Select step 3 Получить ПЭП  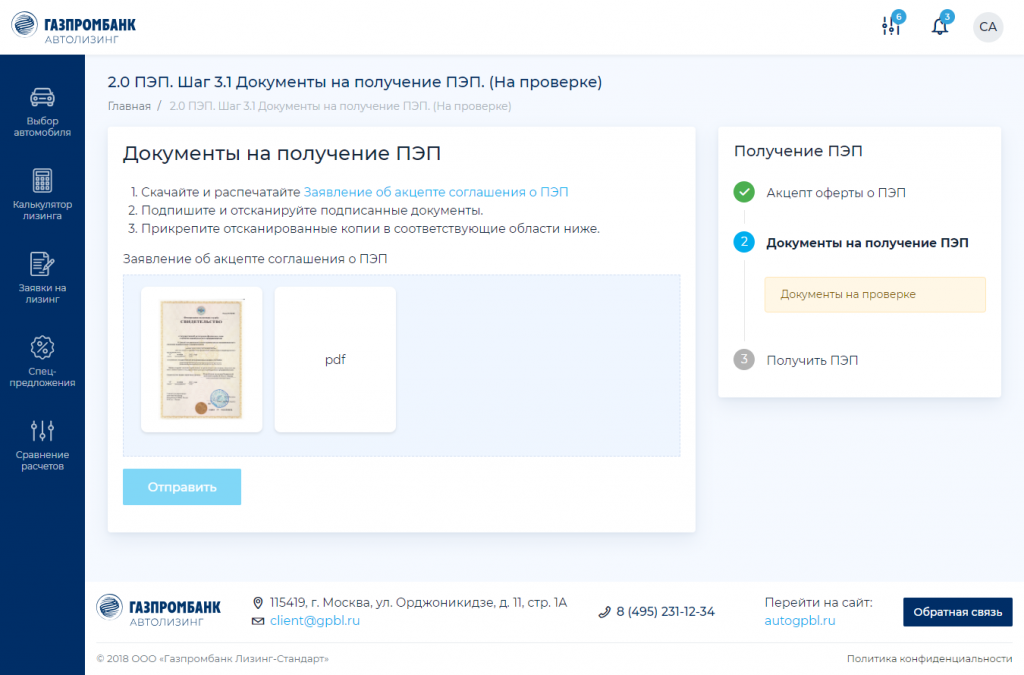point(796,360)
